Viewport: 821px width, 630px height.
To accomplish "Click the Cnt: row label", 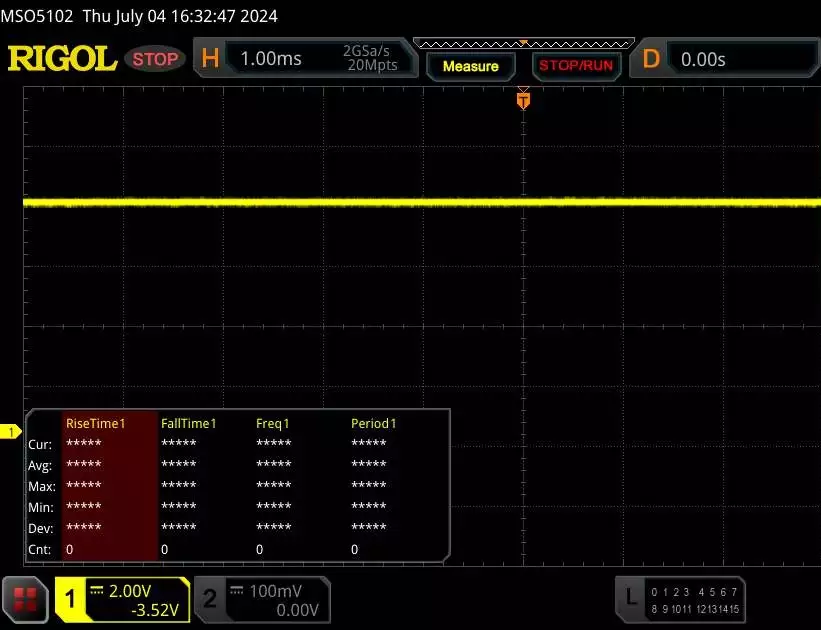I will click(39, 549).
